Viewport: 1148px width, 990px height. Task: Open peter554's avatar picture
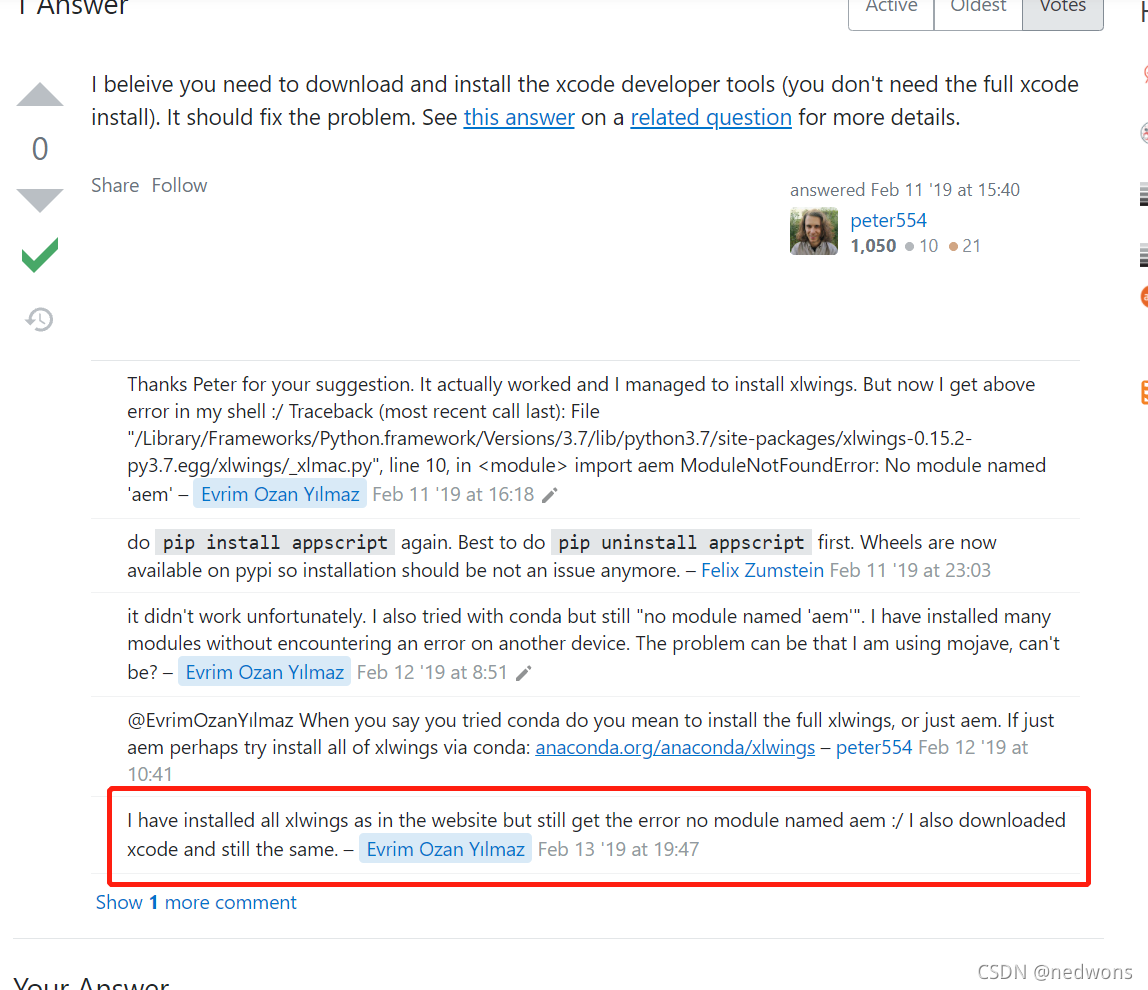[813, 231]
